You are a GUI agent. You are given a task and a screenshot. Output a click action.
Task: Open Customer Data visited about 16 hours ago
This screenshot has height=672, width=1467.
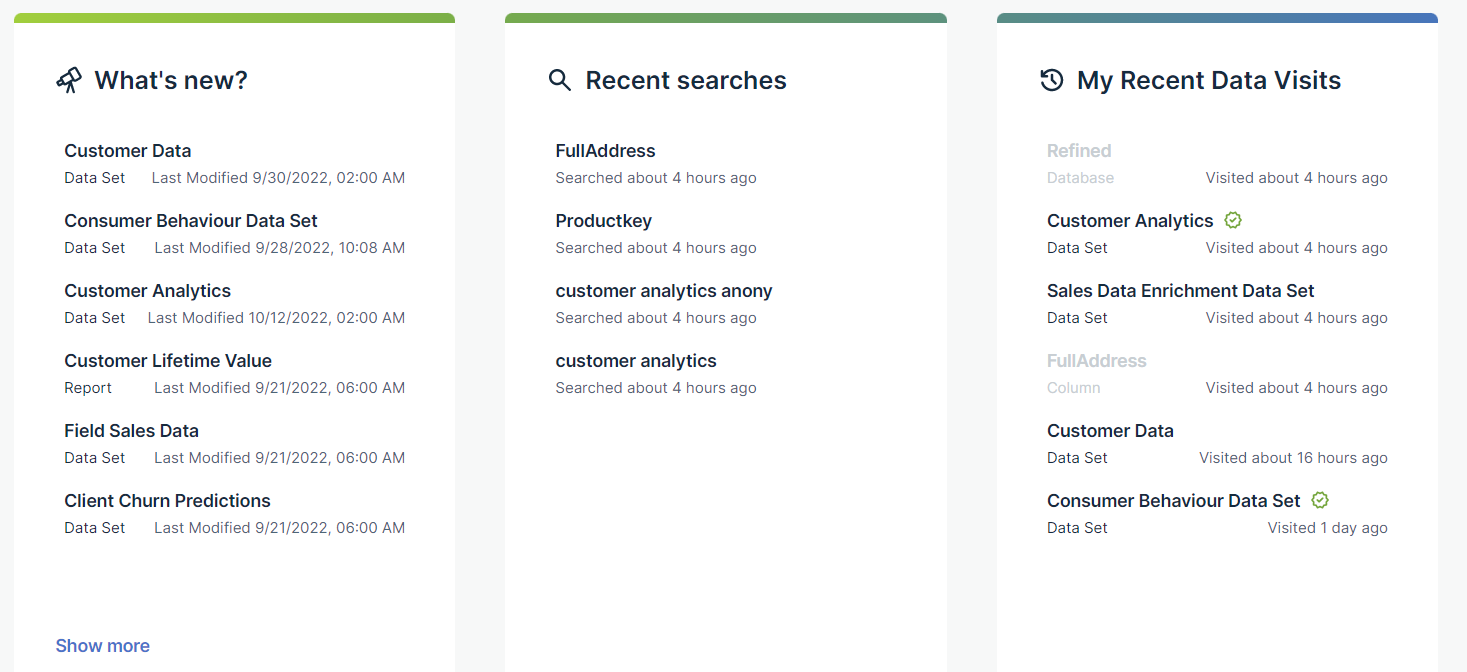click(x=1110, y=431)
